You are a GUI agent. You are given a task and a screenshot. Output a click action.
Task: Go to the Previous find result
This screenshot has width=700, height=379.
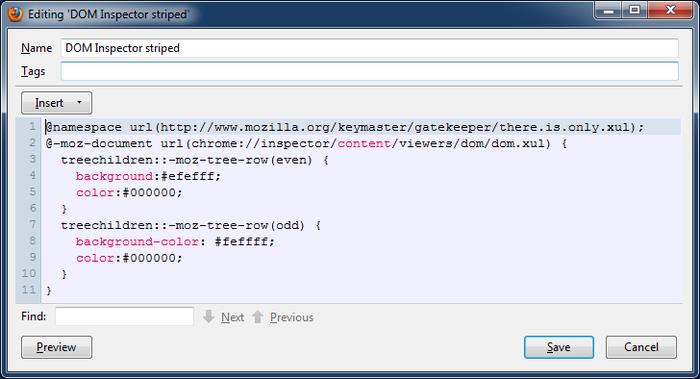pyautogui.click(x=292, y=317)
